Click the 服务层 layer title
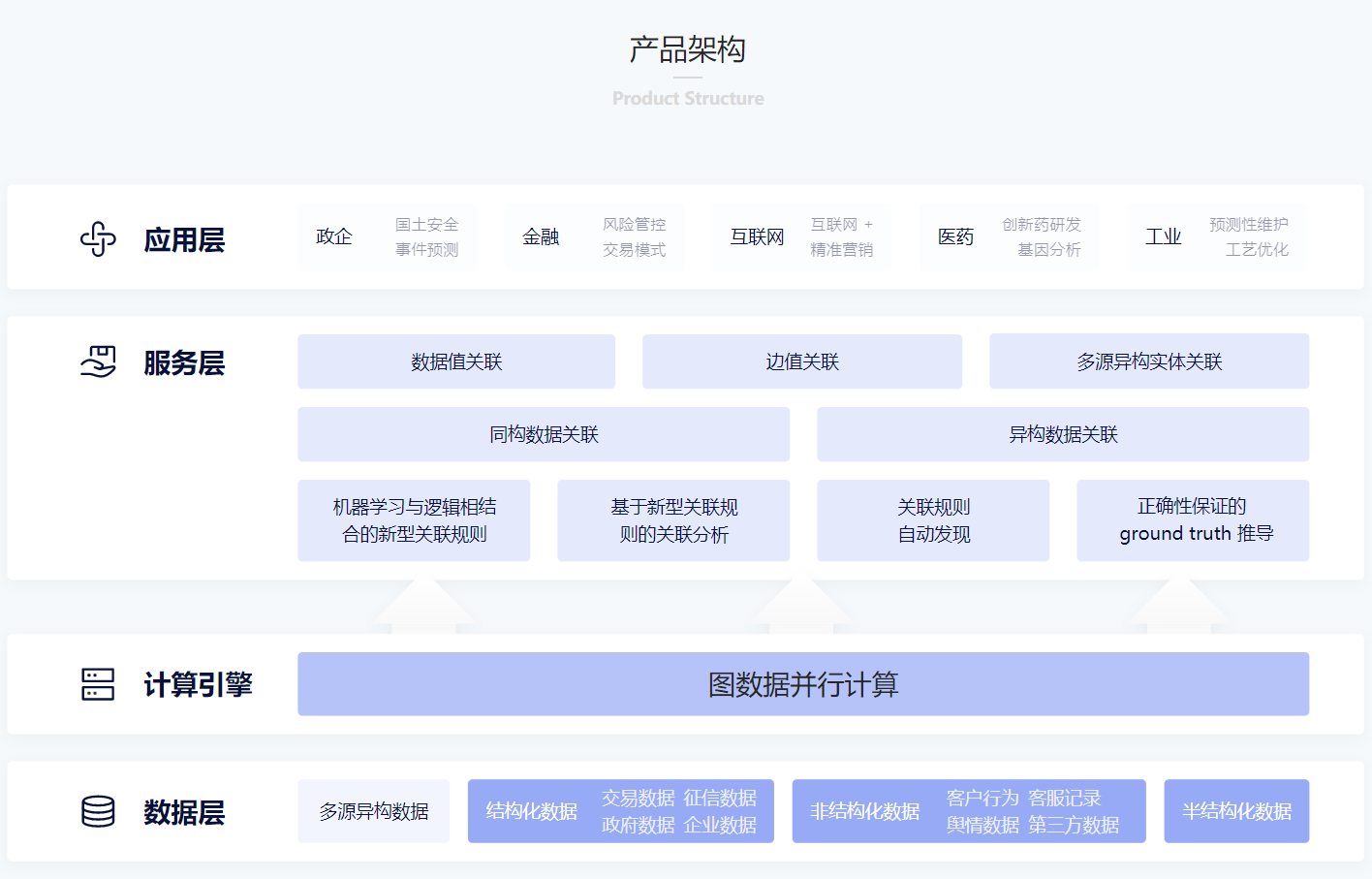The image size is (1372, 879). pos(184,362)
